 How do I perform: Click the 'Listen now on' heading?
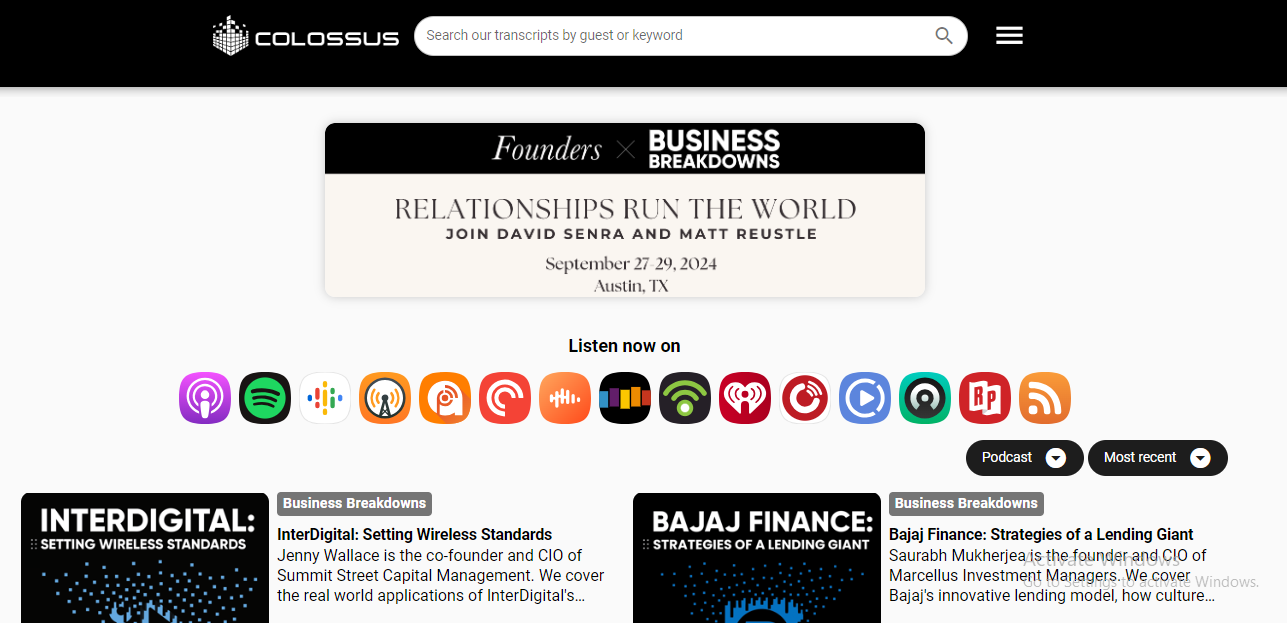[624, 346]
